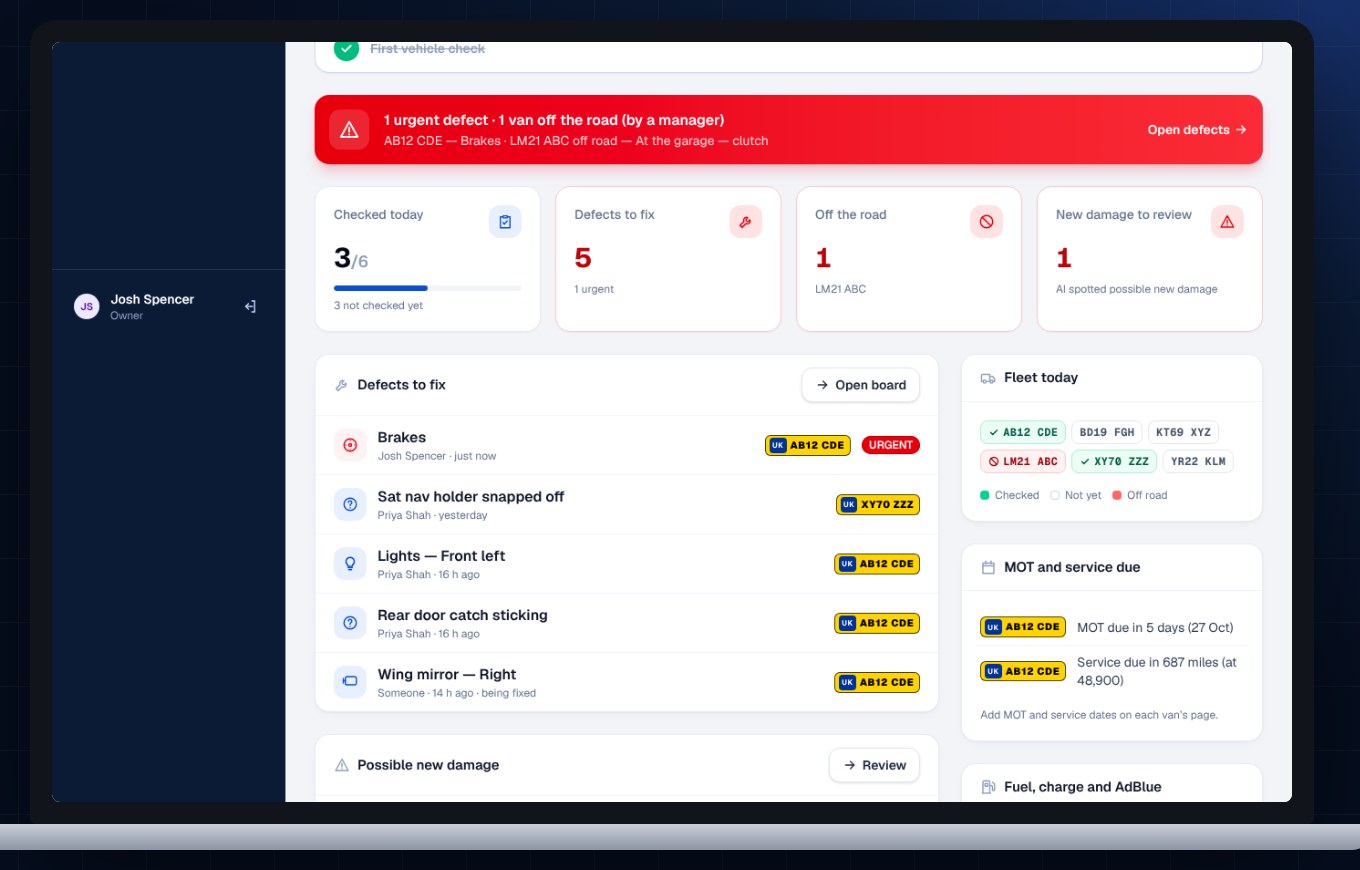The width and height of the screenshot is (1360, 870).
Task: Click the prohibited icon on Off the road card
Action: click(986, 222)
